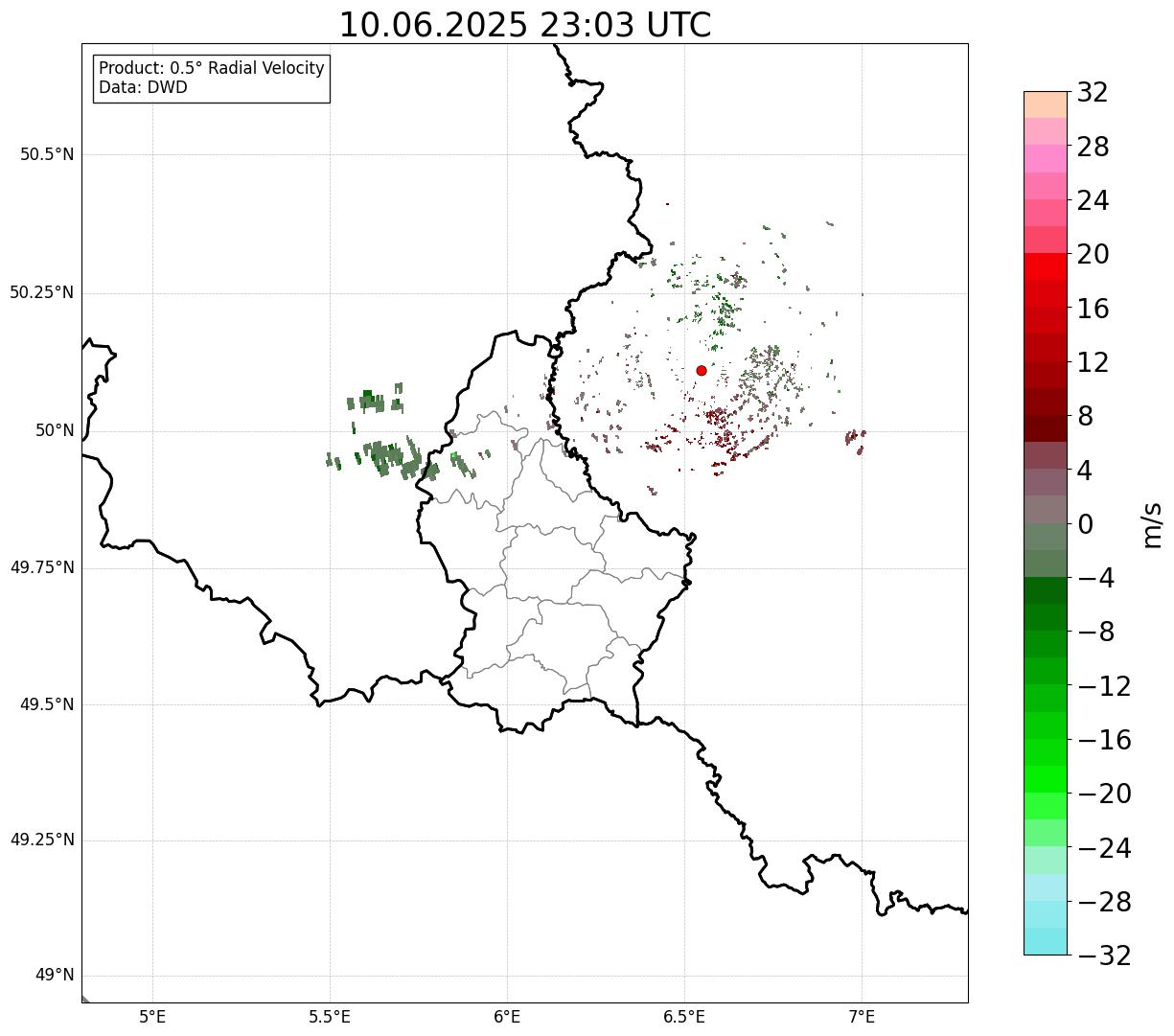Viewport: 1174px width, 1036px height.
Task: Click the 'Data: DWD' text
Action: (x=143, y=87)
